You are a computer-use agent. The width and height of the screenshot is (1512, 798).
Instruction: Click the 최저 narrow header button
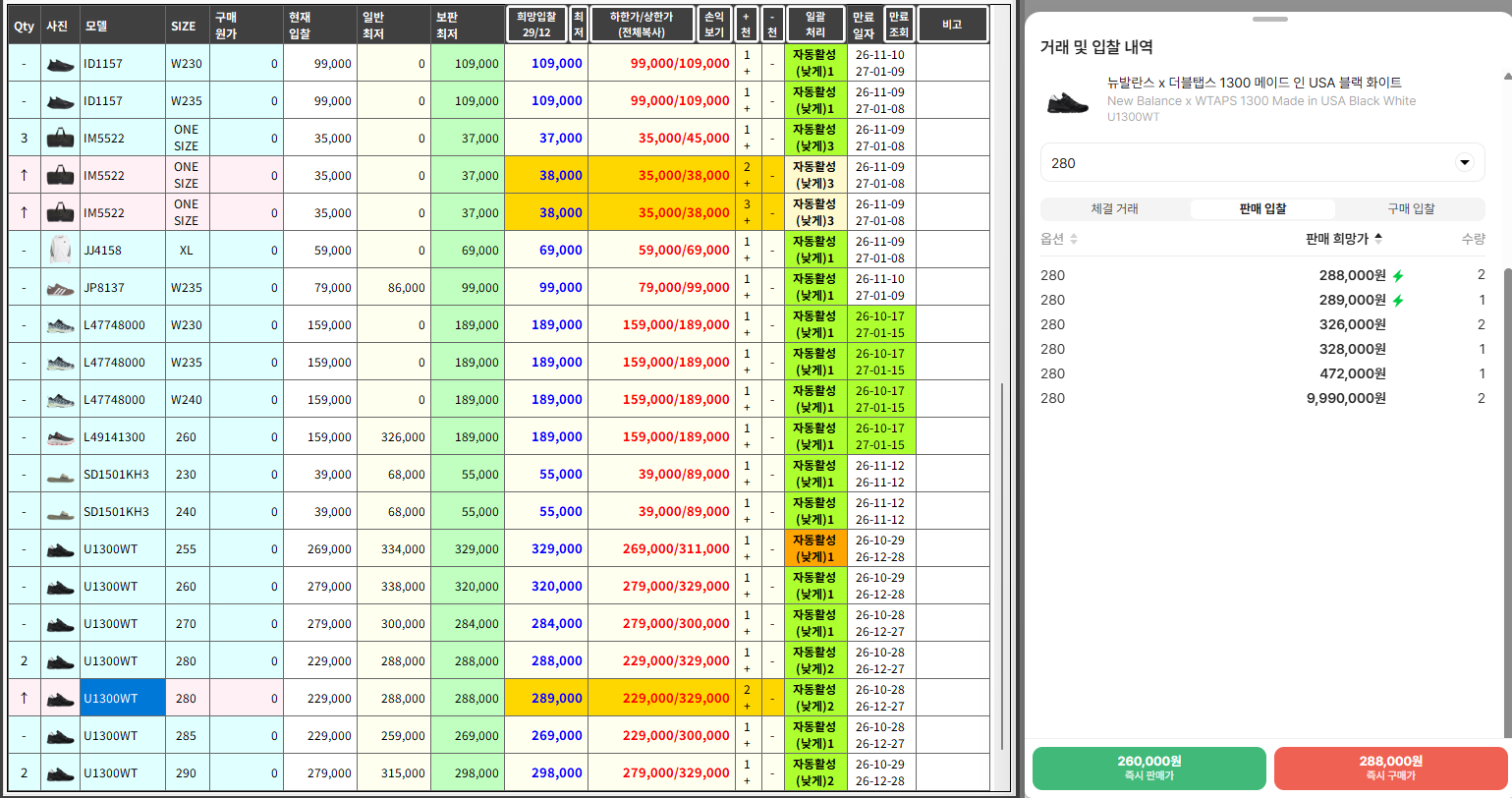[x=579, y=25]
